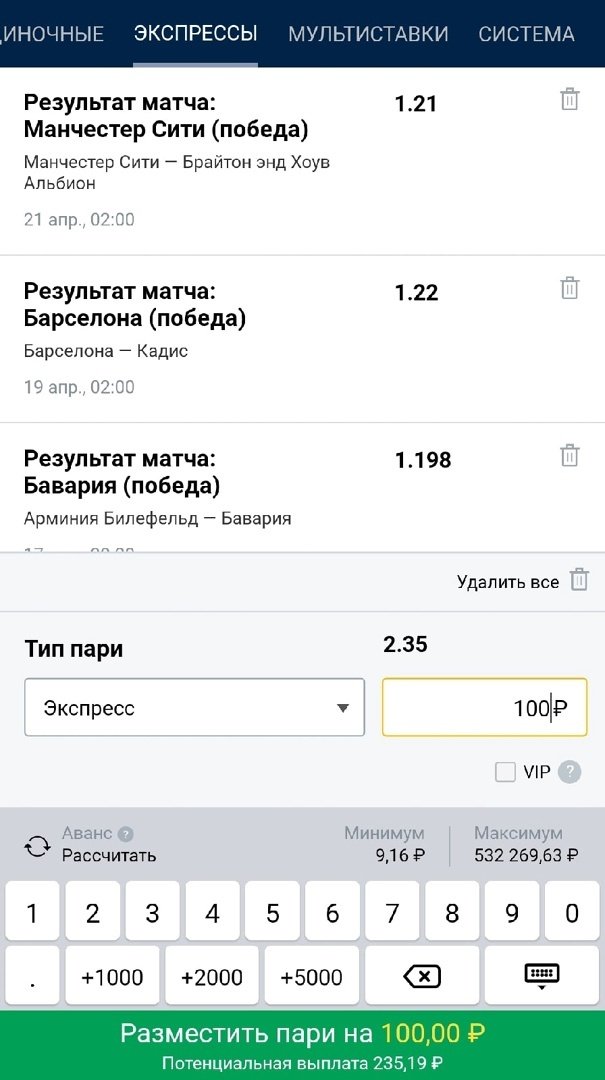Enable the VIP checkbox
605x1080 pixels.
506,772
